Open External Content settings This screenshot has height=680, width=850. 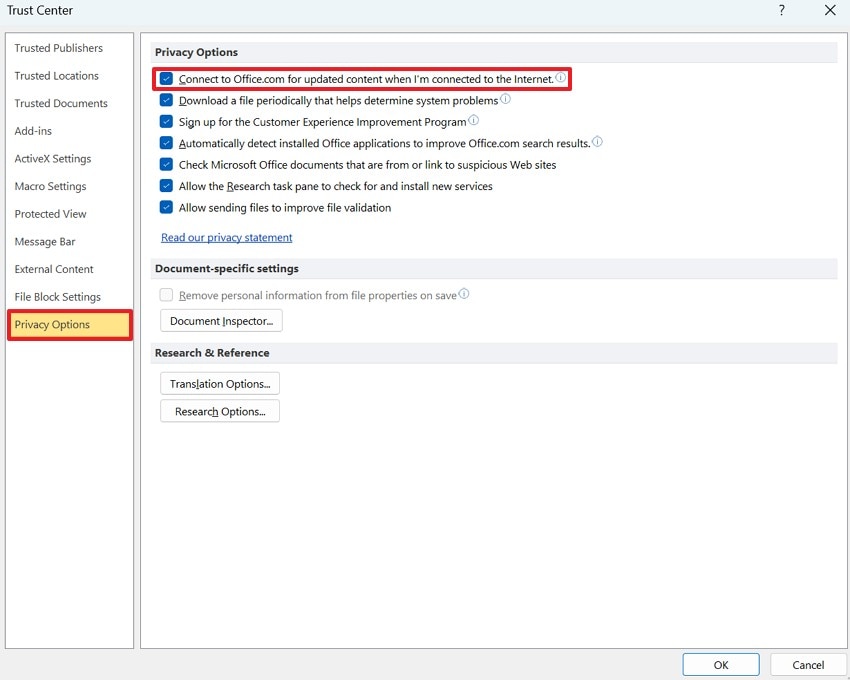point(53,269)
